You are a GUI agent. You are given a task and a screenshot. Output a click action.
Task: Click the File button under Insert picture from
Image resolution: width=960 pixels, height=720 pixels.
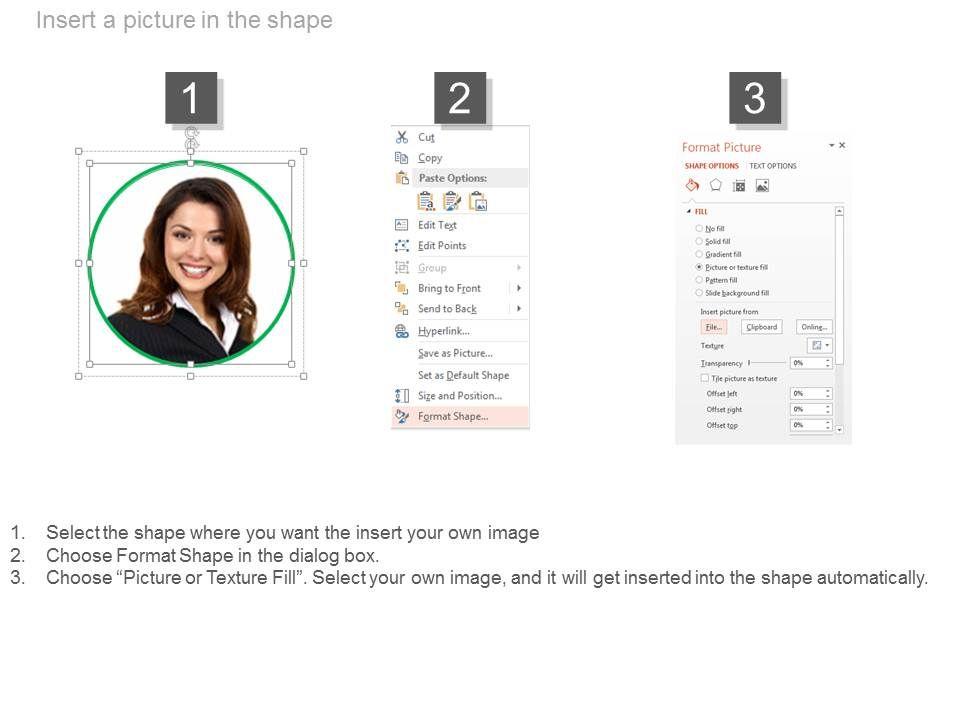[x=714, y=327]
